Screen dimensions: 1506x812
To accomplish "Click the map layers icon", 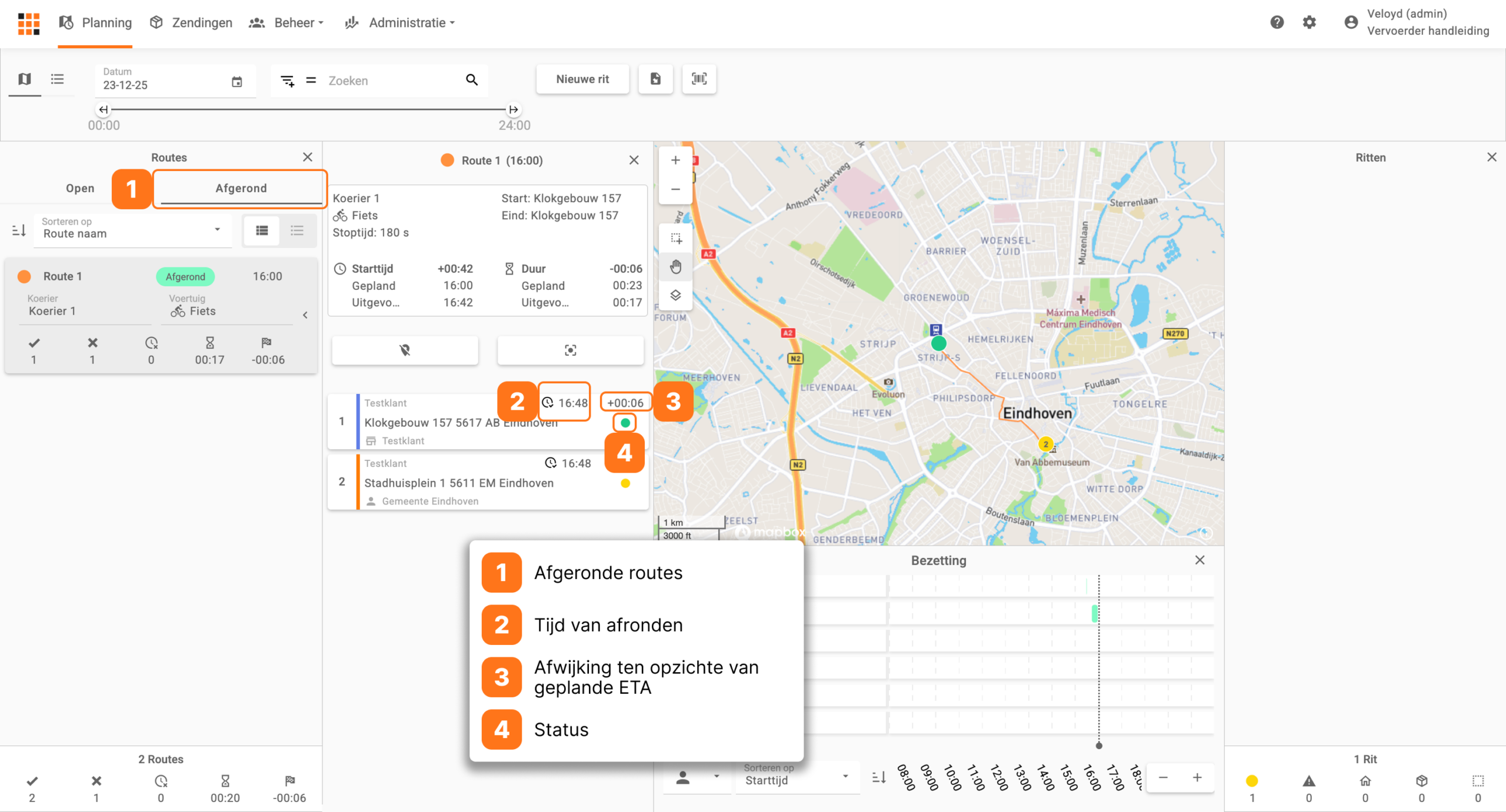I will pyautogui.click(x=675, y=295).
